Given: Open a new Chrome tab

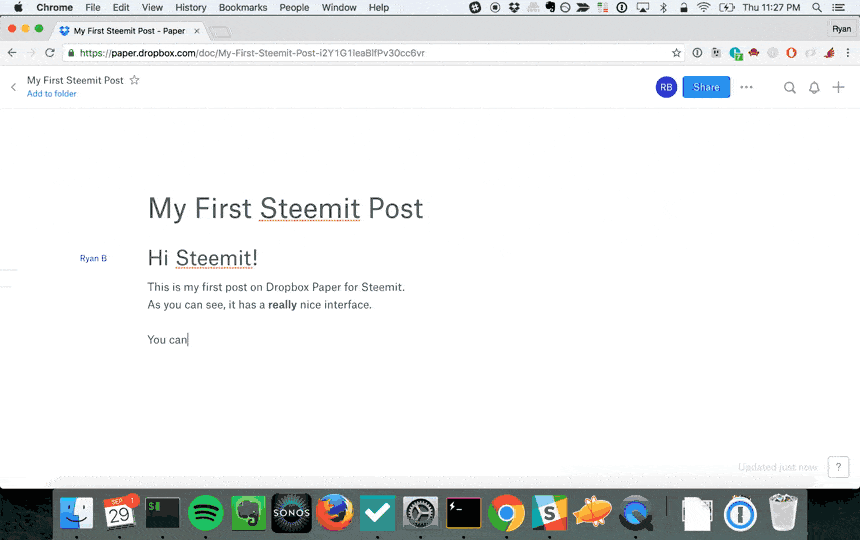Looking at the screenshot, I should point(220,32).
